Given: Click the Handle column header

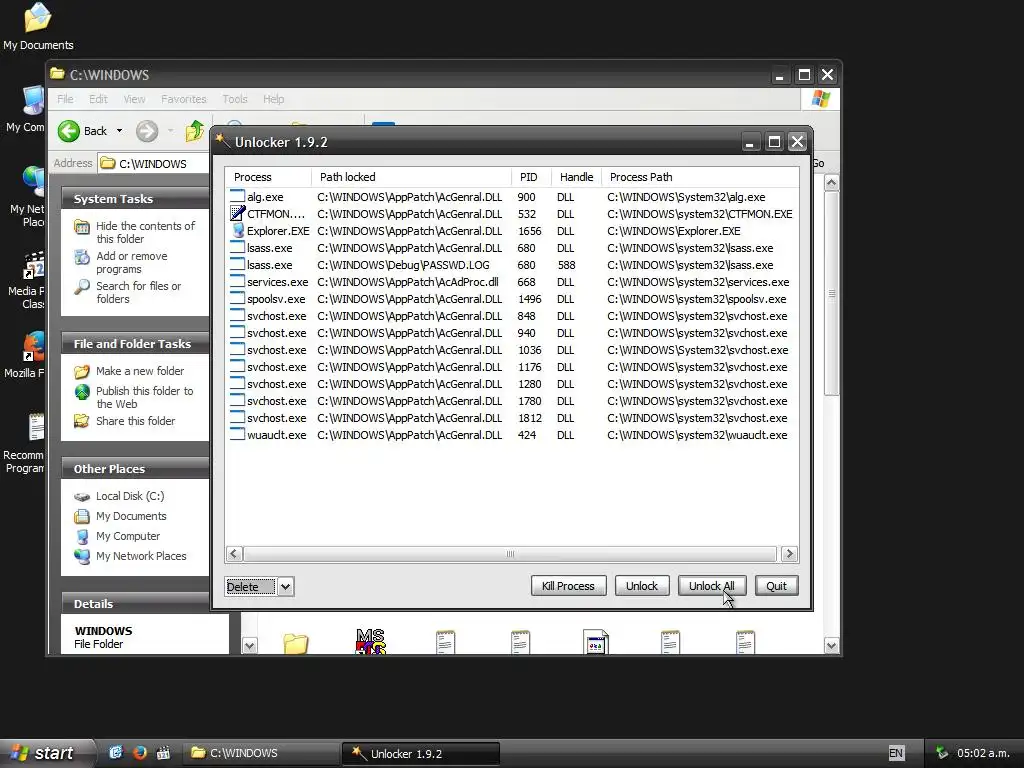Looking at the screenshot, I should [577, 177].
